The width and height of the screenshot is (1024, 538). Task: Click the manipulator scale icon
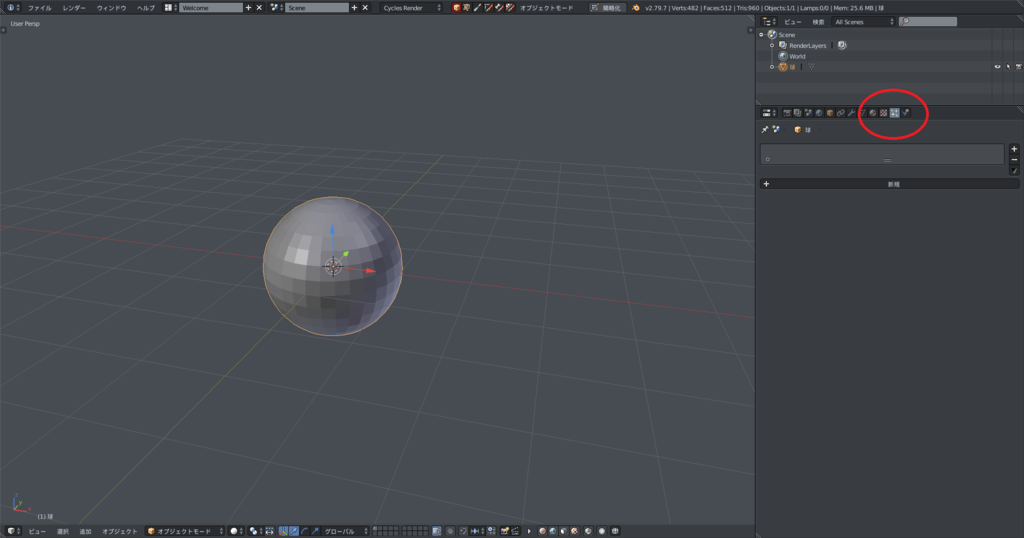[x=314, y=531]
